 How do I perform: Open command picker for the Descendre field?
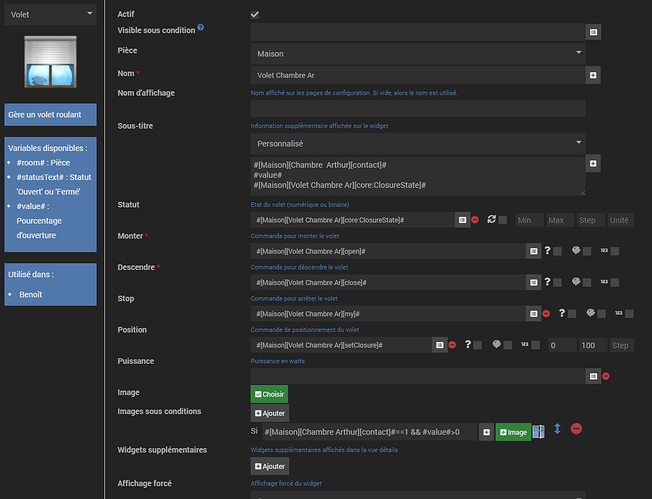(533, 282)
